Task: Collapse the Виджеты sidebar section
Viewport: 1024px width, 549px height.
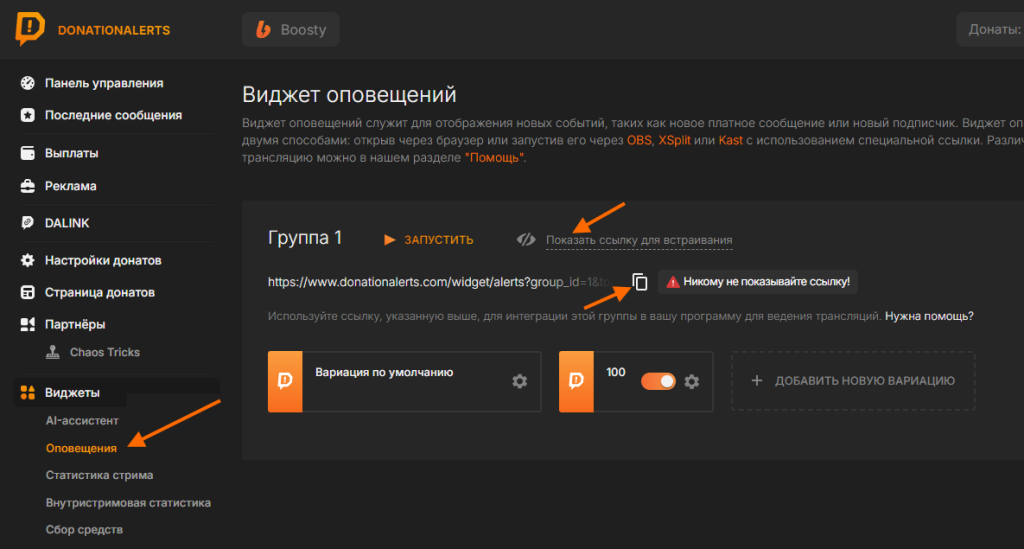Action: [x=72, y=392]
